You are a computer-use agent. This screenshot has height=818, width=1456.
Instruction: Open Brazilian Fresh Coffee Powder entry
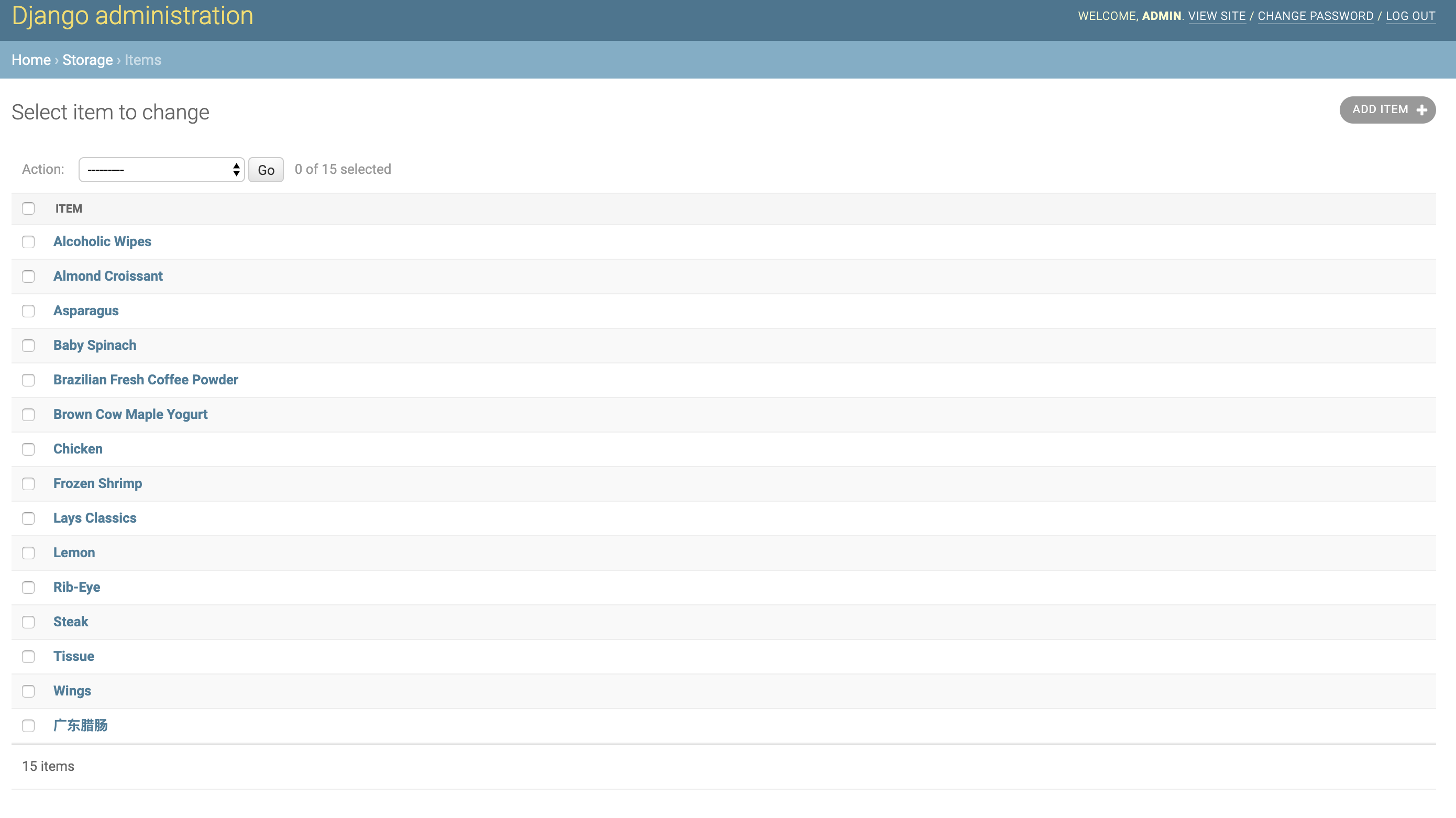146,379
